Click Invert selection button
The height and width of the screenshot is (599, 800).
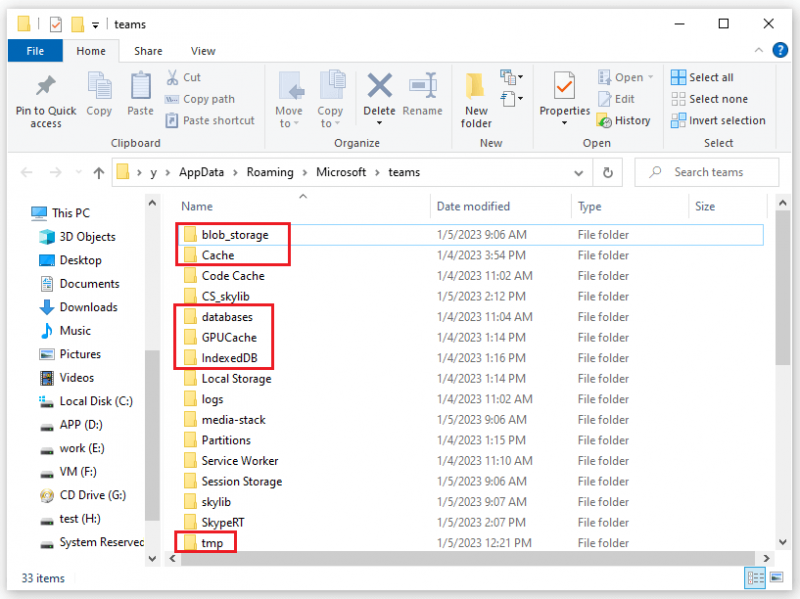(718, 120)
